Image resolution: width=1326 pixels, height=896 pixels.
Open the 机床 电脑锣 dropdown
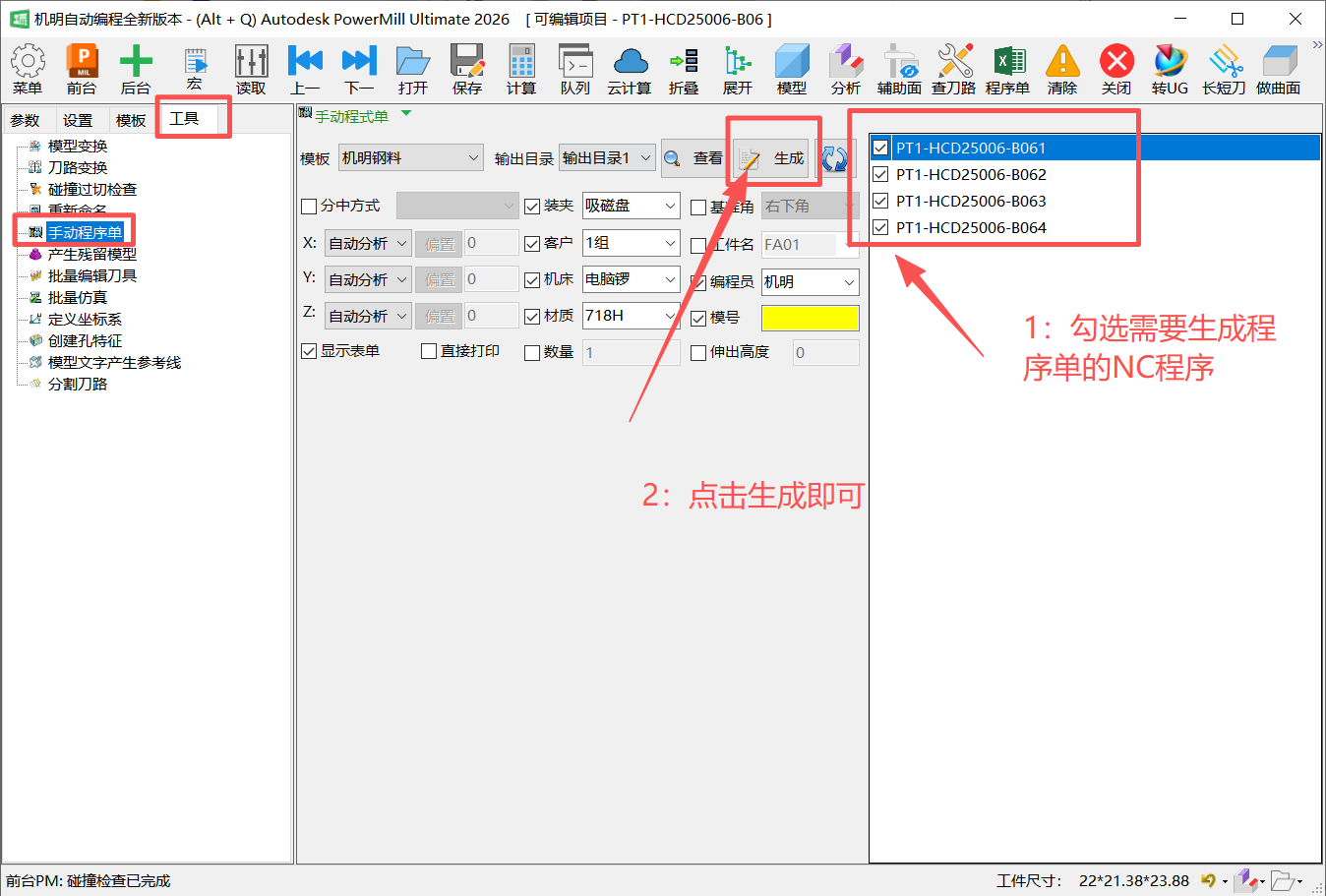(x=631, y=279)
